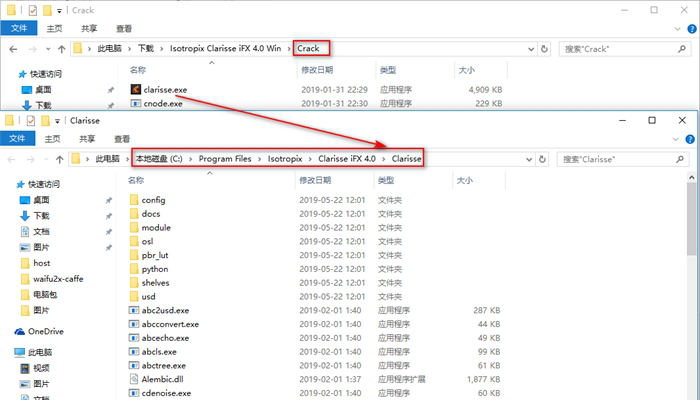
Task: Click 本地磁盘 (C:) breadcrumb segment
Action: tap(159, 158)
